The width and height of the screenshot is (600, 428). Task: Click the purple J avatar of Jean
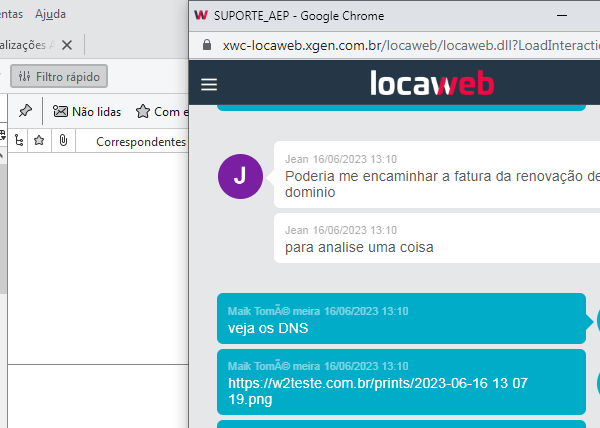240,176
